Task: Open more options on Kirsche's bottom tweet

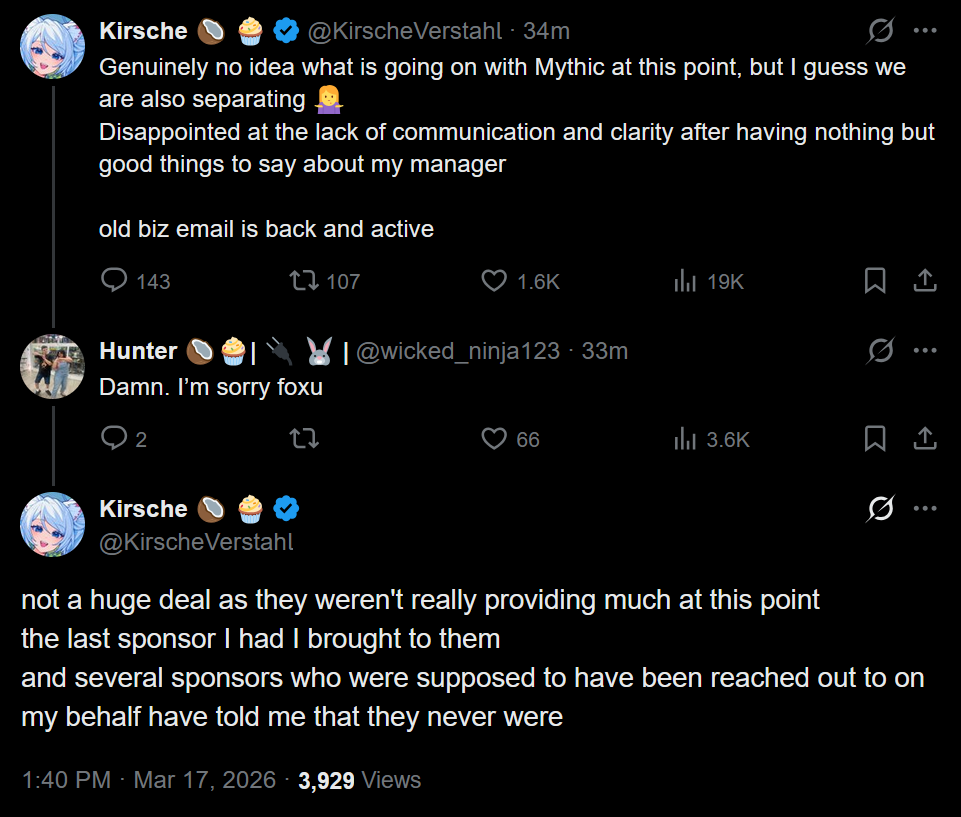Action: click(925, 509)
